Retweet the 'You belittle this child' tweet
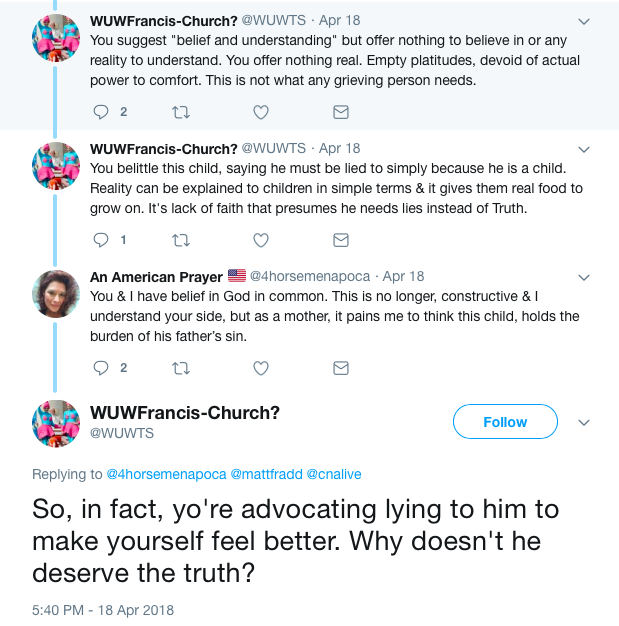This screenshot has height=626, width=619. 181,239
